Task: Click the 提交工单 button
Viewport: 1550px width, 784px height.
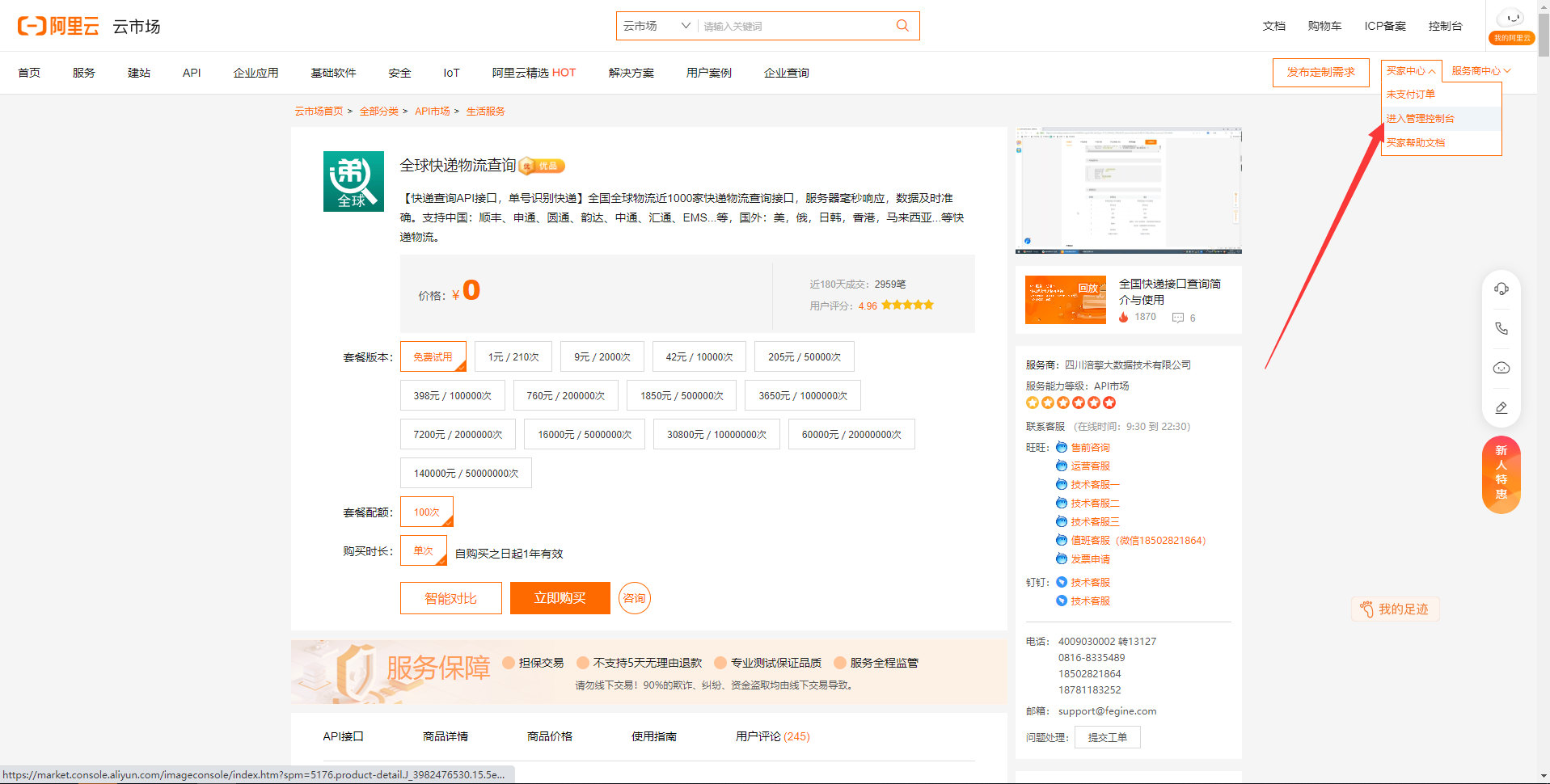Action: point(1108,737)
